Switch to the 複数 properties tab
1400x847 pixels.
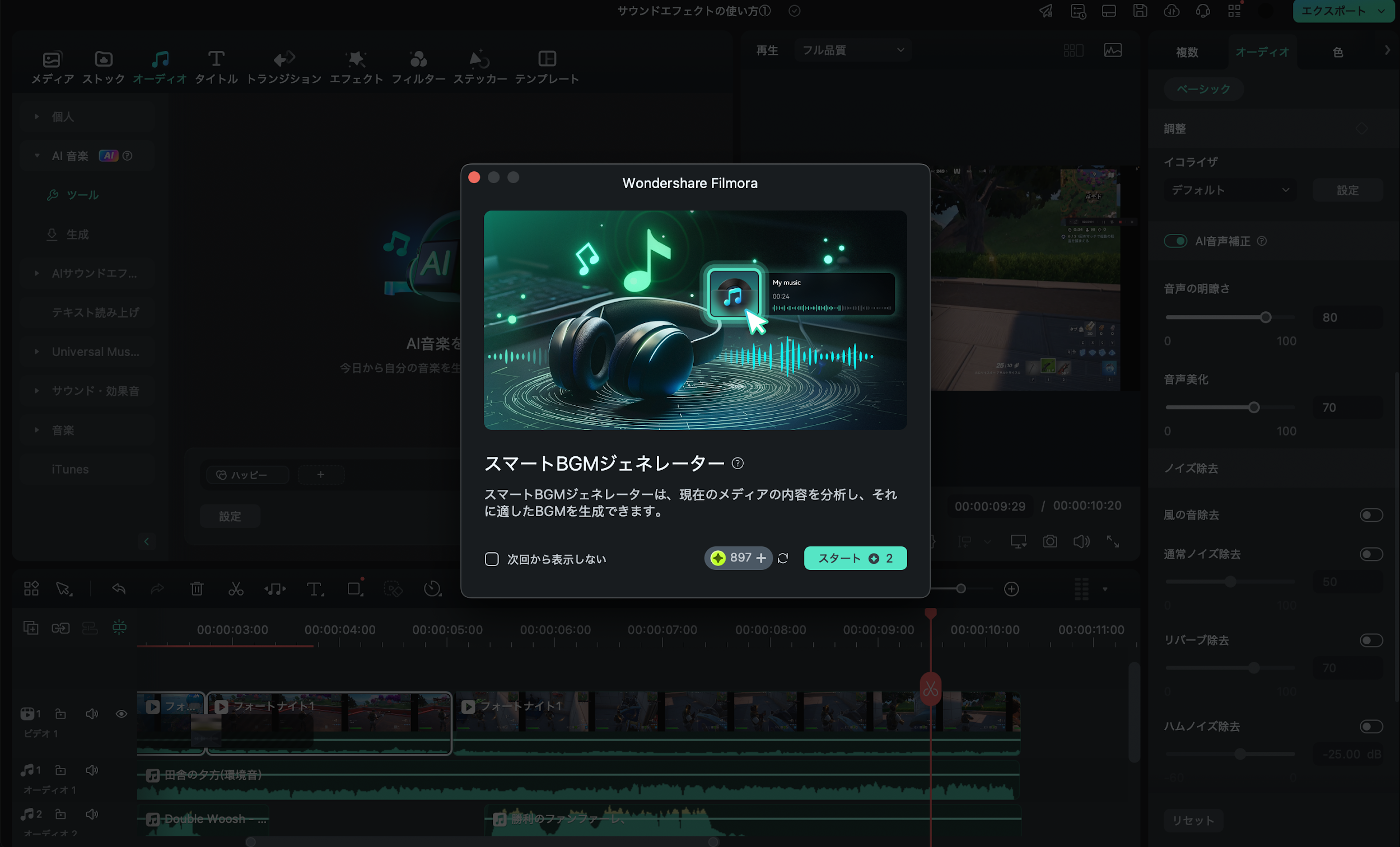click(x=1187, y=52)
